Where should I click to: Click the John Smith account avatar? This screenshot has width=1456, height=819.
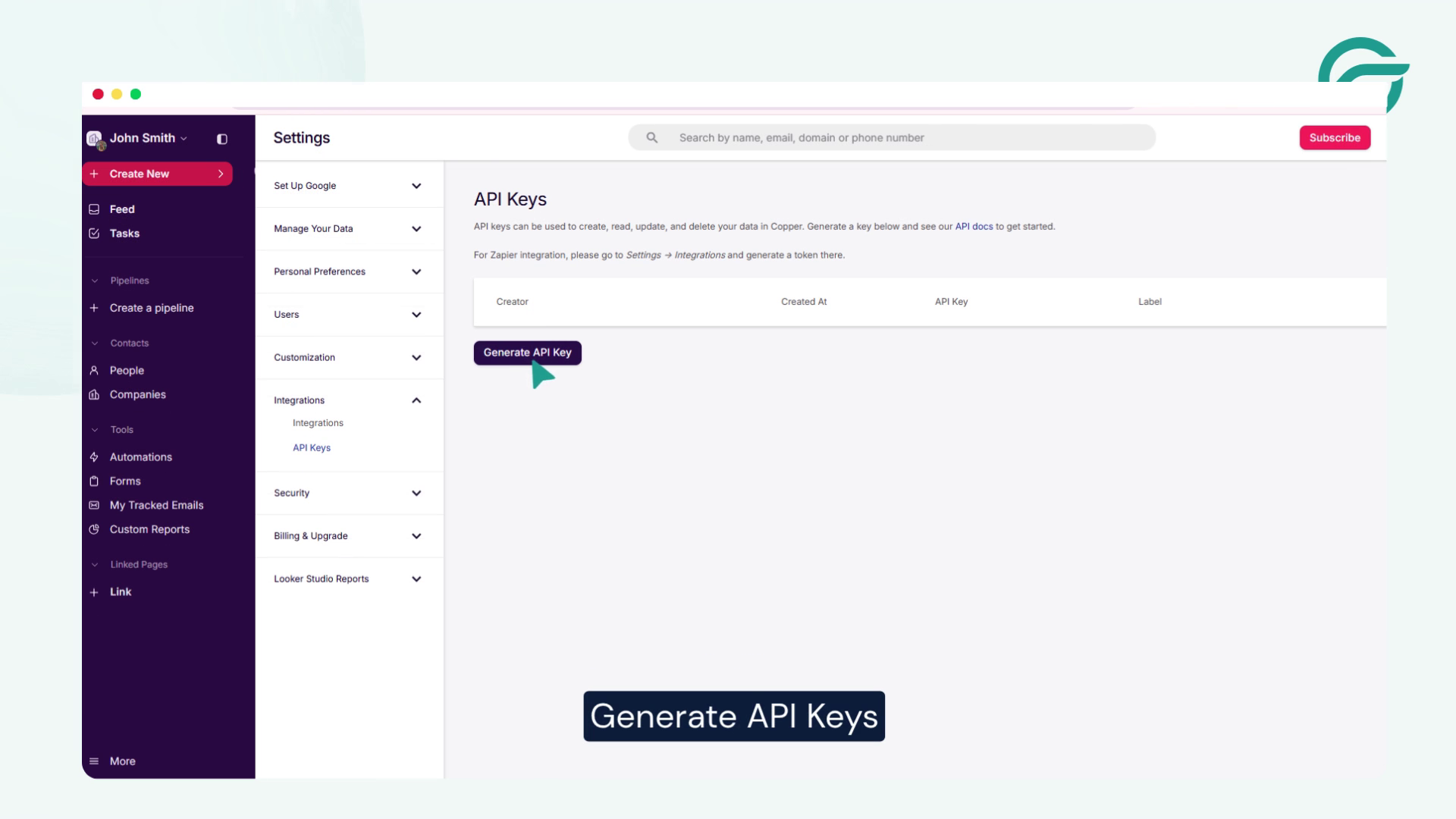[95, 139]
